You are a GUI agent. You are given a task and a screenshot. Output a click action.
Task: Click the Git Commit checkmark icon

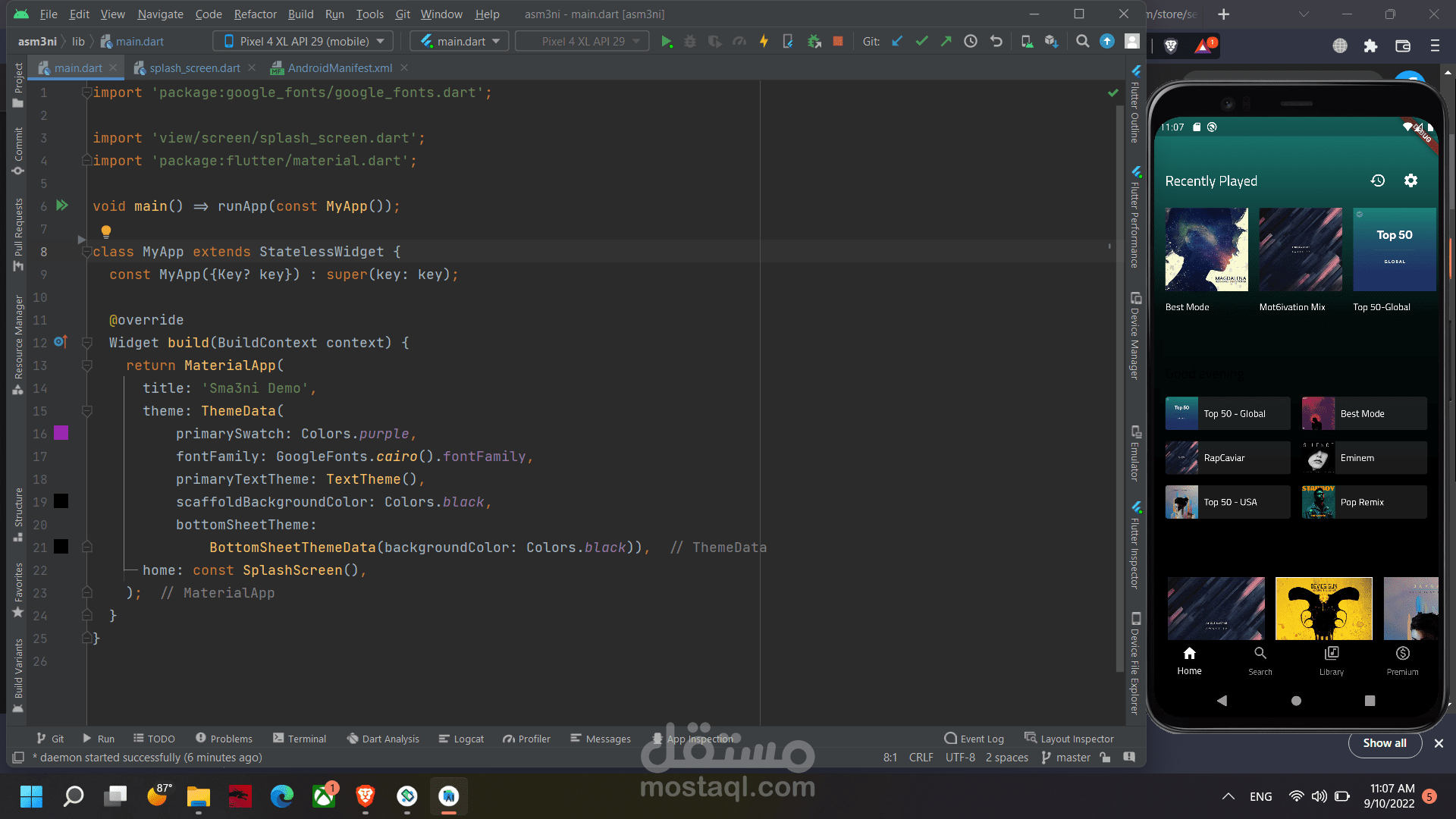(x=921, y=42)
